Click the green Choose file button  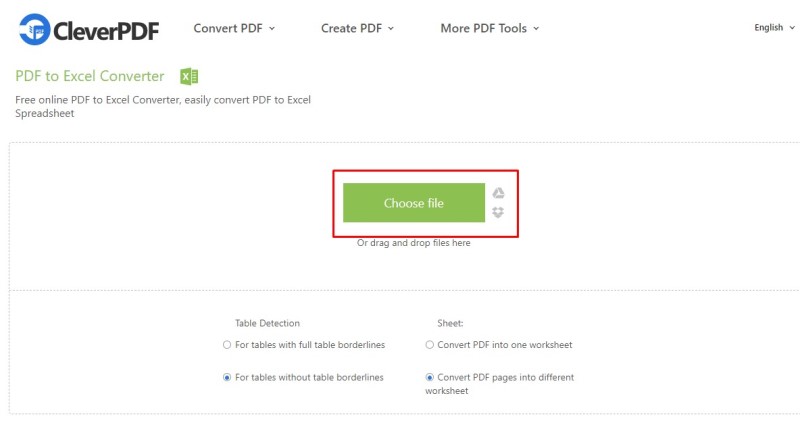[x=414, y=203]
